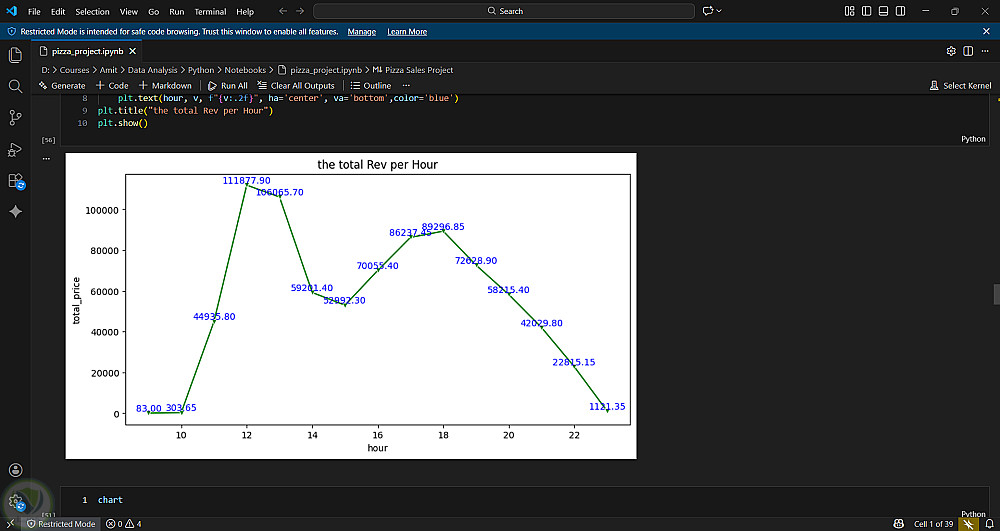
Task: Open the Explorer view in activity bar
Action: [x=15, y=55]
